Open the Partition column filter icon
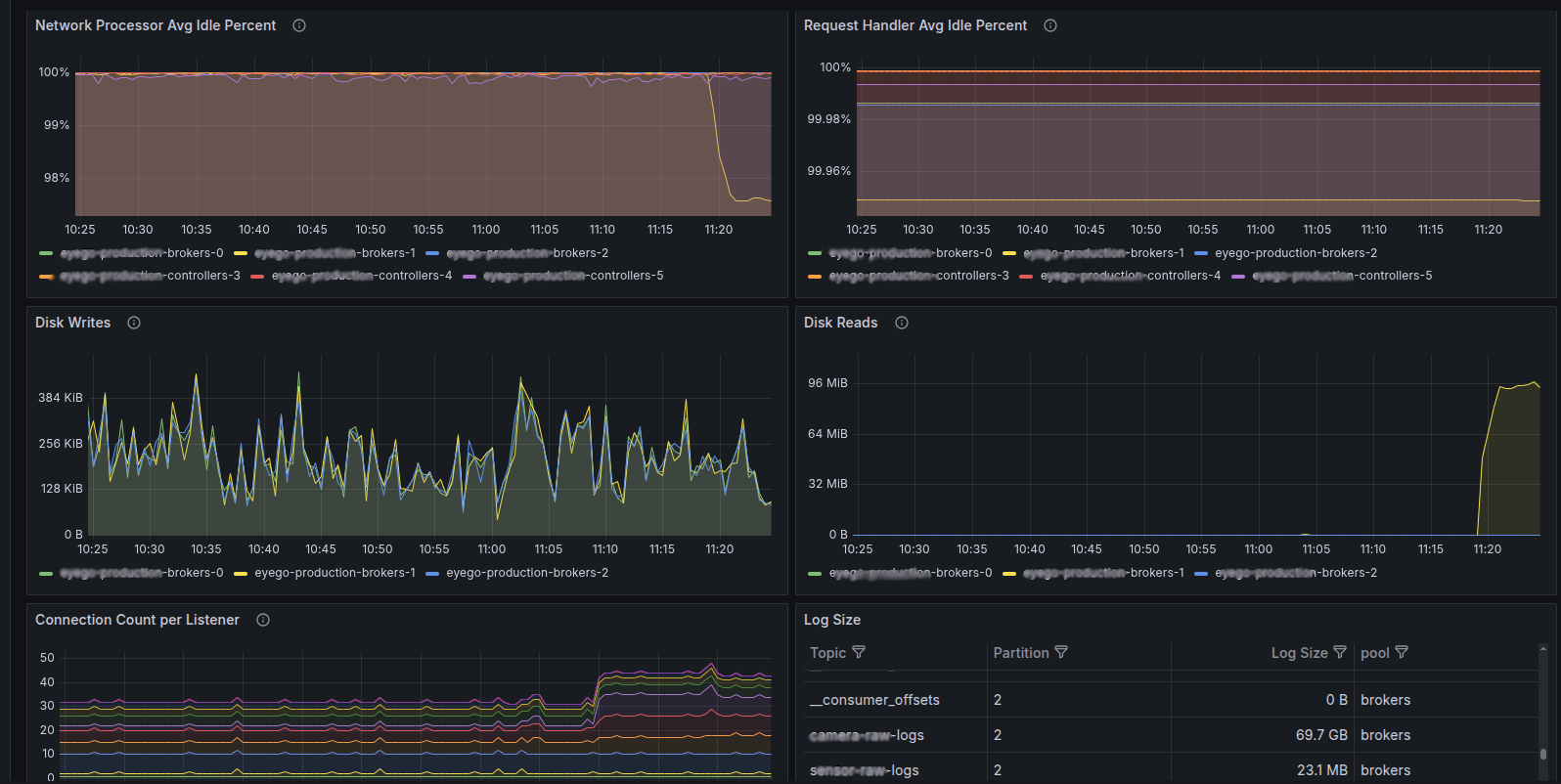 [x=1061, y=652]
